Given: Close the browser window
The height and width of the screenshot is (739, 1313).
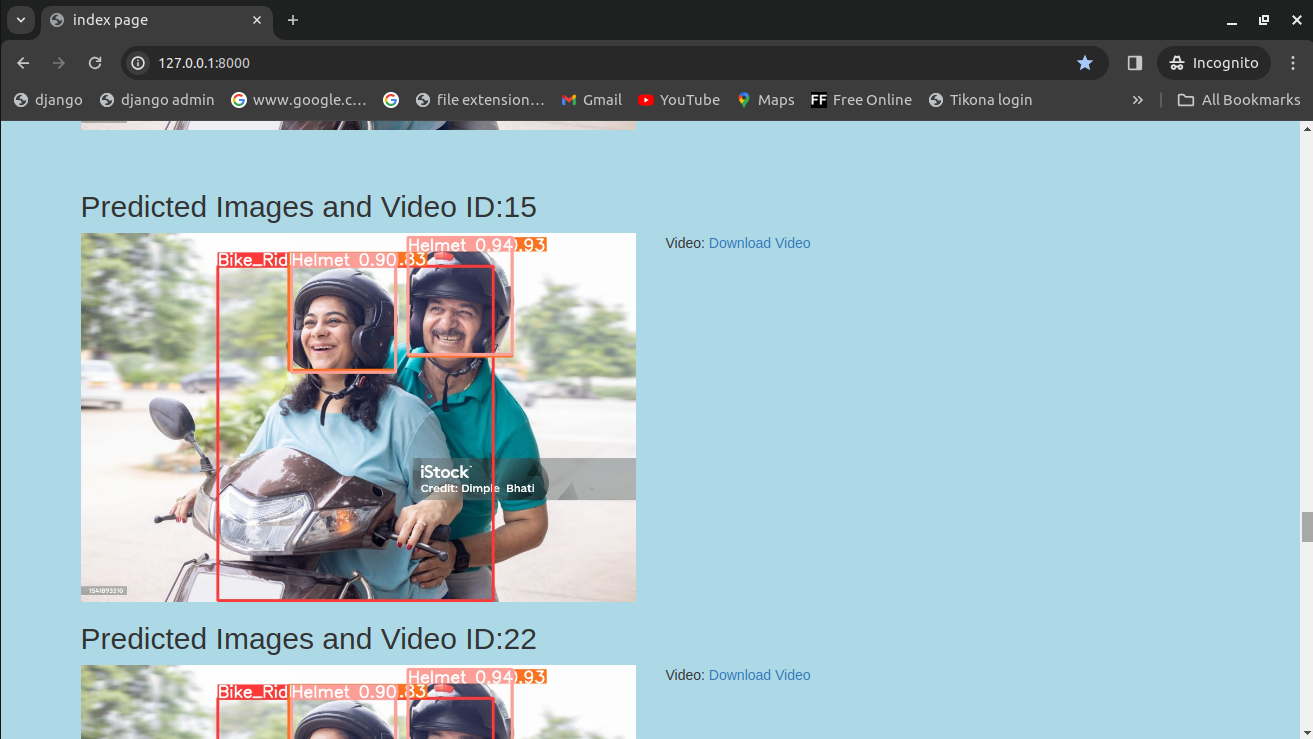Looking at the screenshot, I should pyautogui.click(x=1297, y=20).
